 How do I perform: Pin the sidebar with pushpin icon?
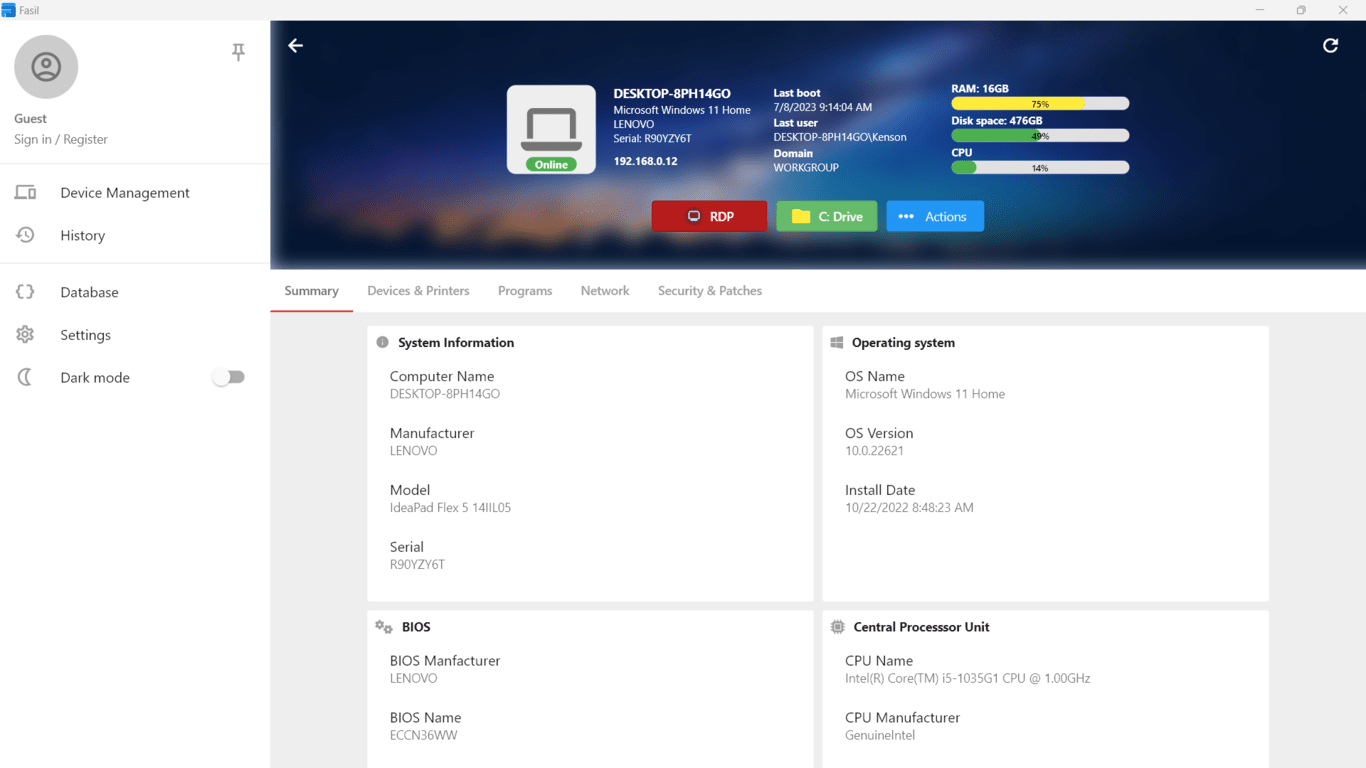(238, 52)
